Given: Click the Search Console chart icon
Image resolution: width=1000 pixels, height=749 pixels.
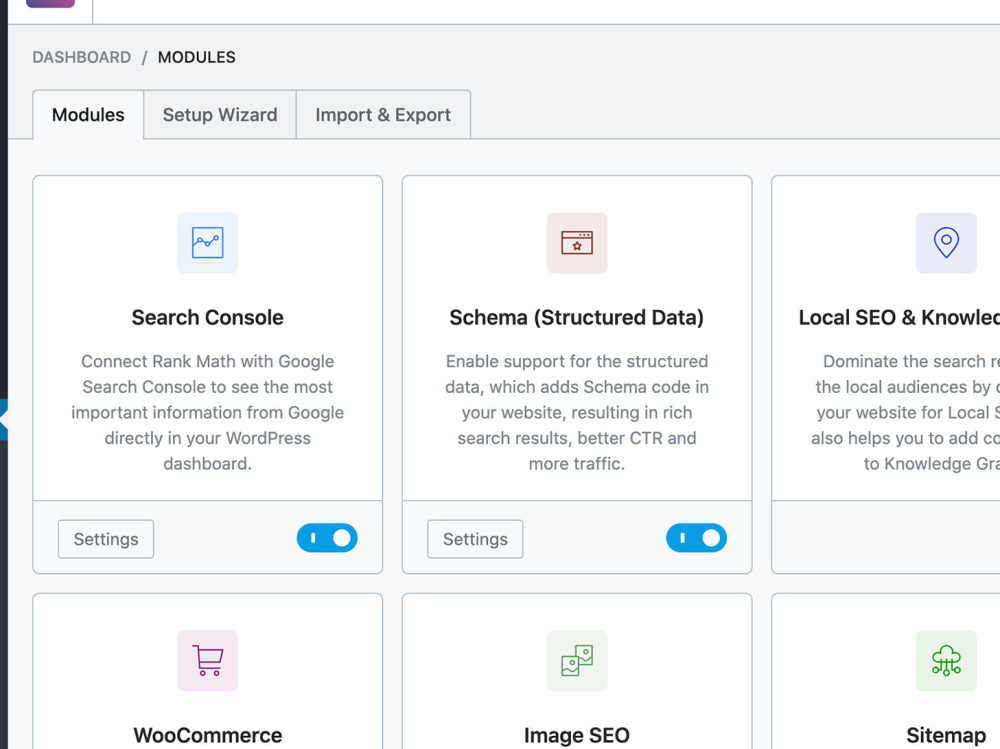Looking at the screenshot, I should (207, 243).
